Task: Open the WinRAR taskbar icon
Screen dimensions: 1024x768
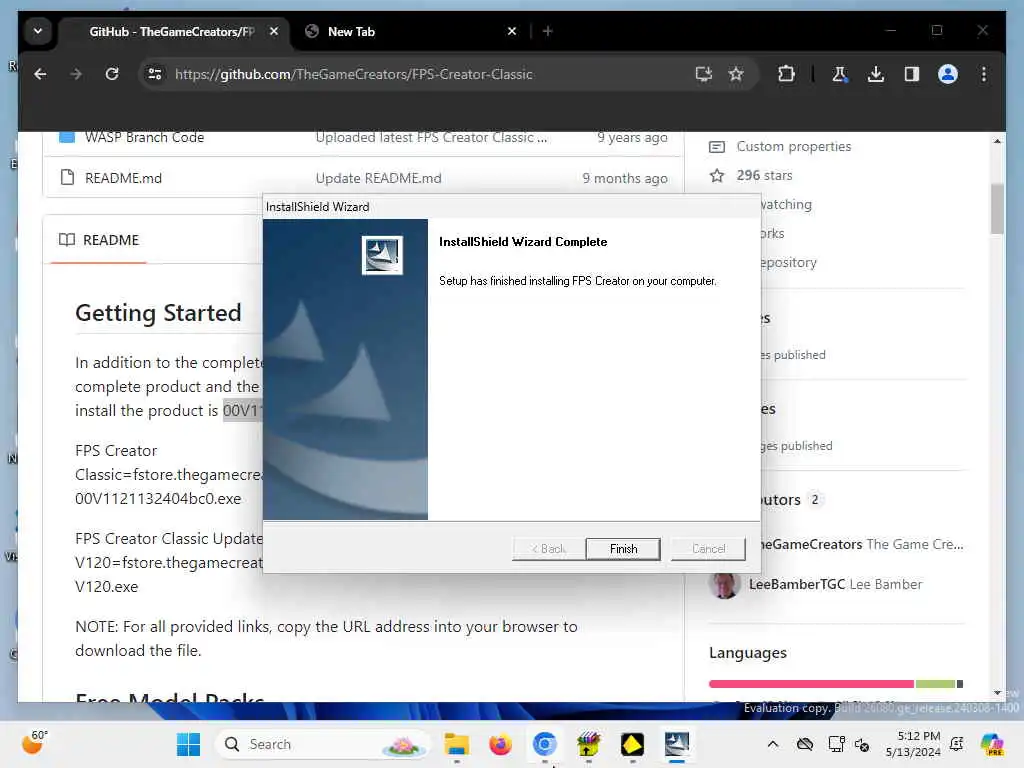Action: [588, 744]
